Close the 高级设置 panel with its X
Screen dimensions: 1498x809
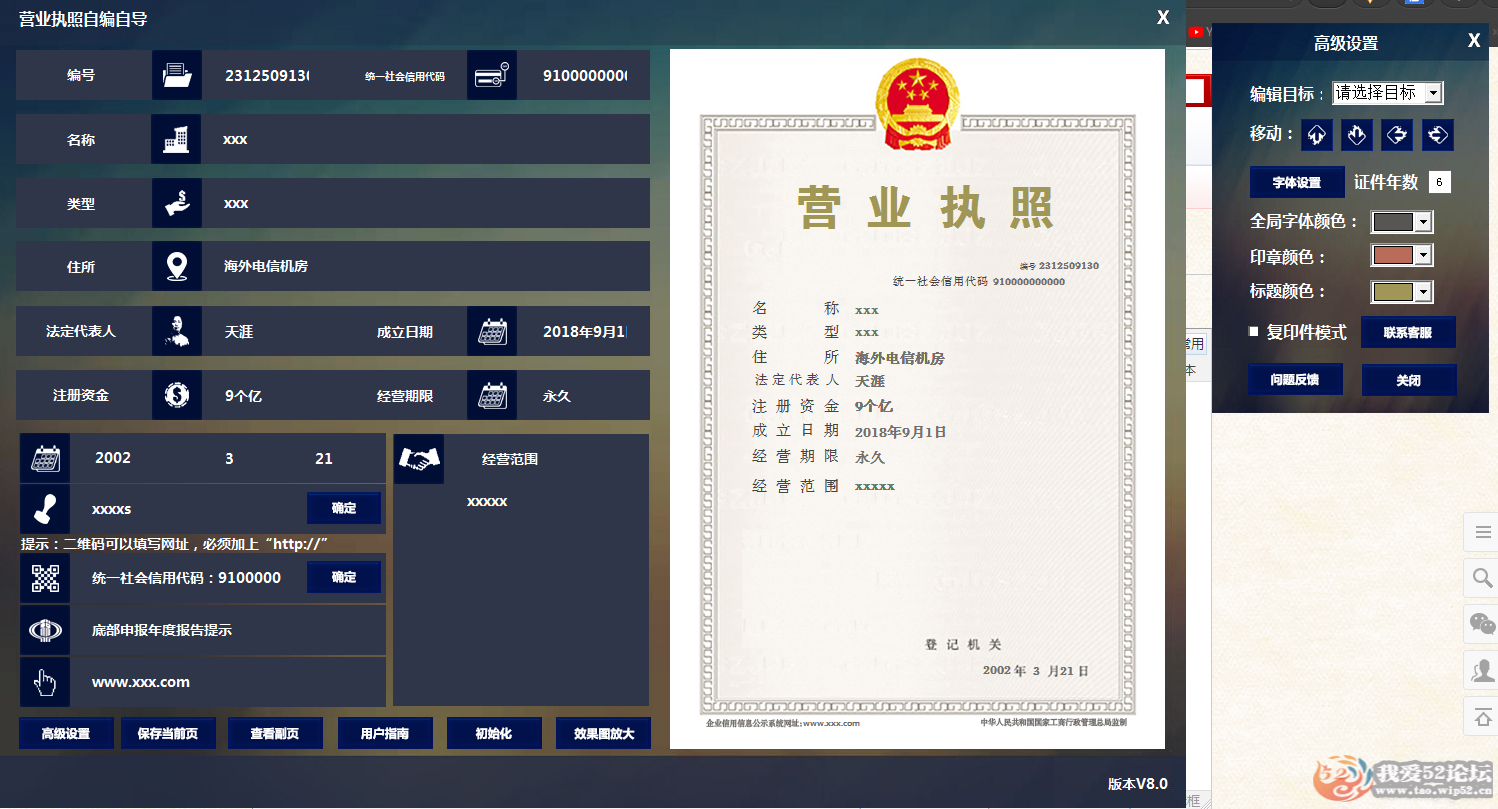[1474, 41]
